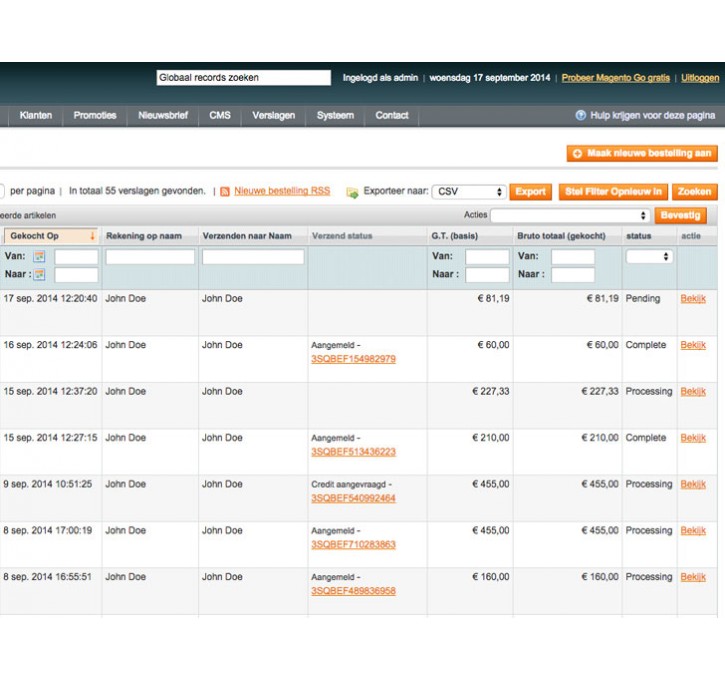The height and width of the screenshot is (680, 725).
Task: Open tracking link 3SQBEF513436223
Action: pyautogui.click(x=353, y=452)
